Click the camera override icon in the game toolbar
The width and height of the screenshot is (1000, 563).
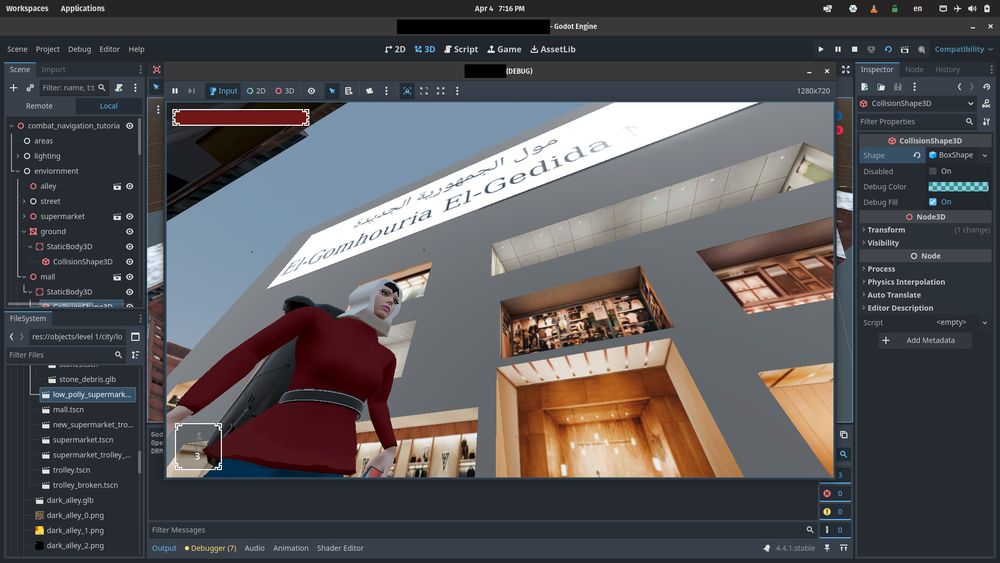coord(369,91)
